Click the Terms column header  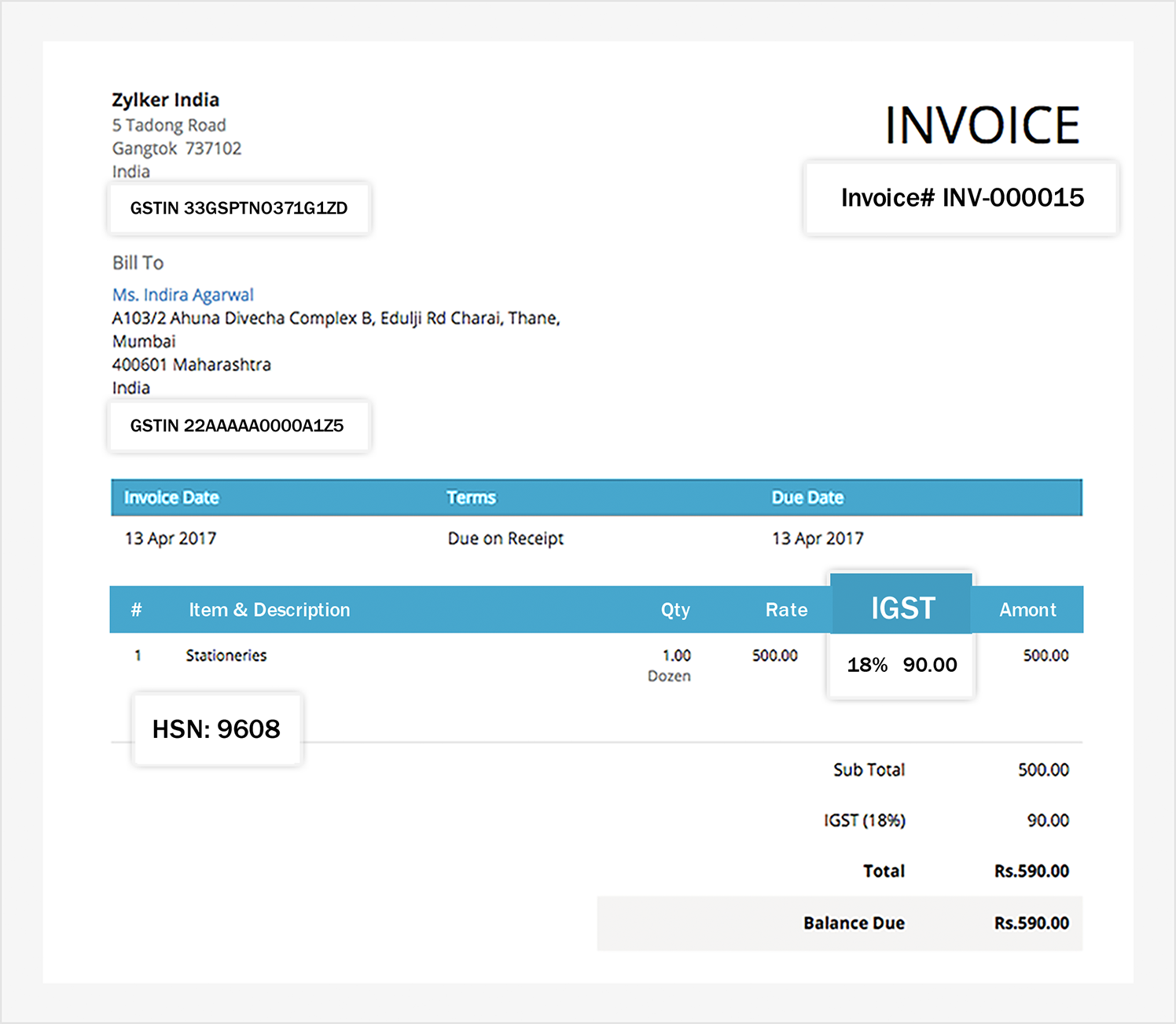pyautogui.click(x=471, y=497)
